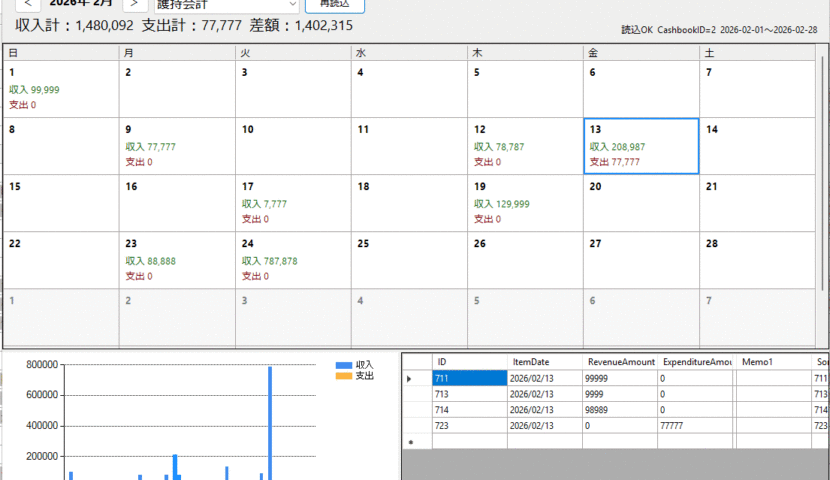The height and width of the screenshot is (480, 830).
Task: Sort grid by the ID column header
Action: pos(469,361)
